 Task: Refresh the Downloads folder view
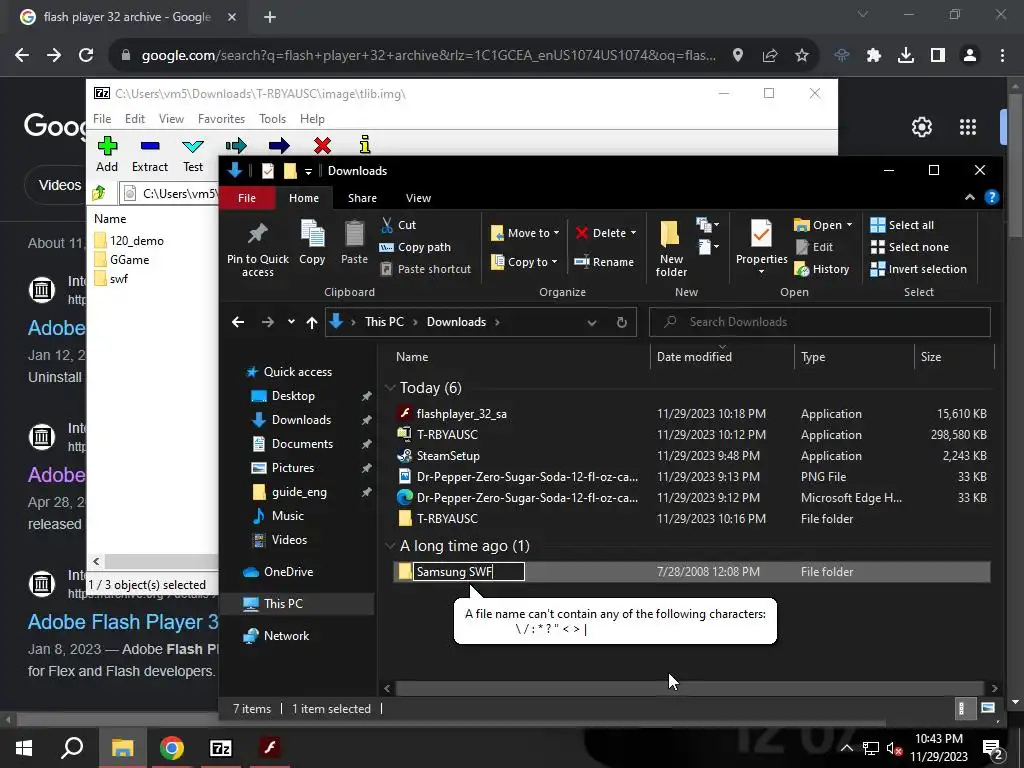622,322
